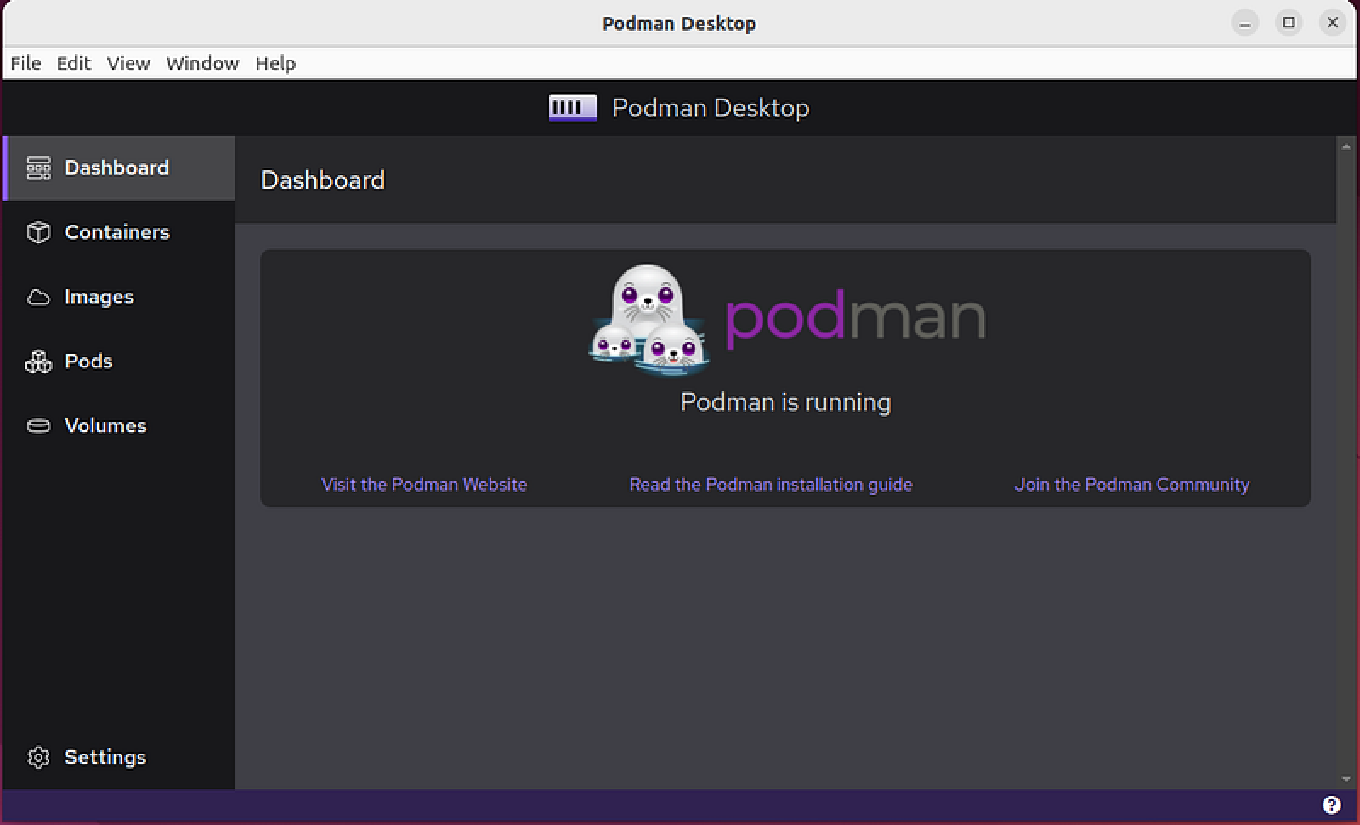Click the Podman is running status card
Screen dimensions: 1360x825
coord(785,402)
